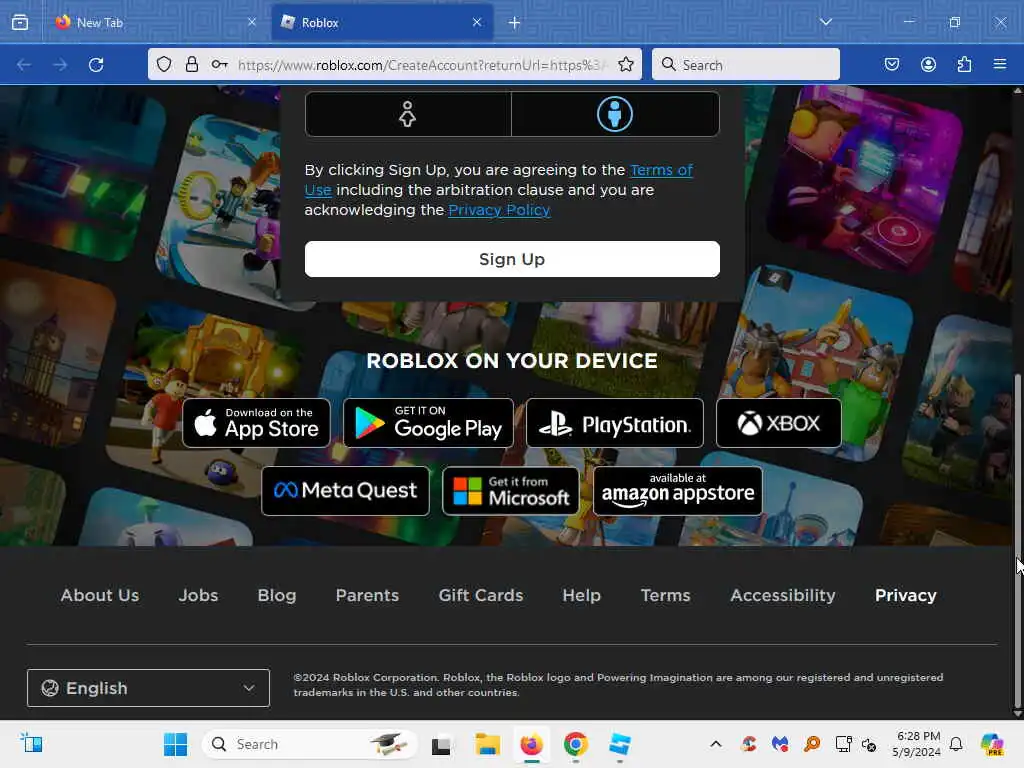Click the Firefox Search box

point(746,64)
